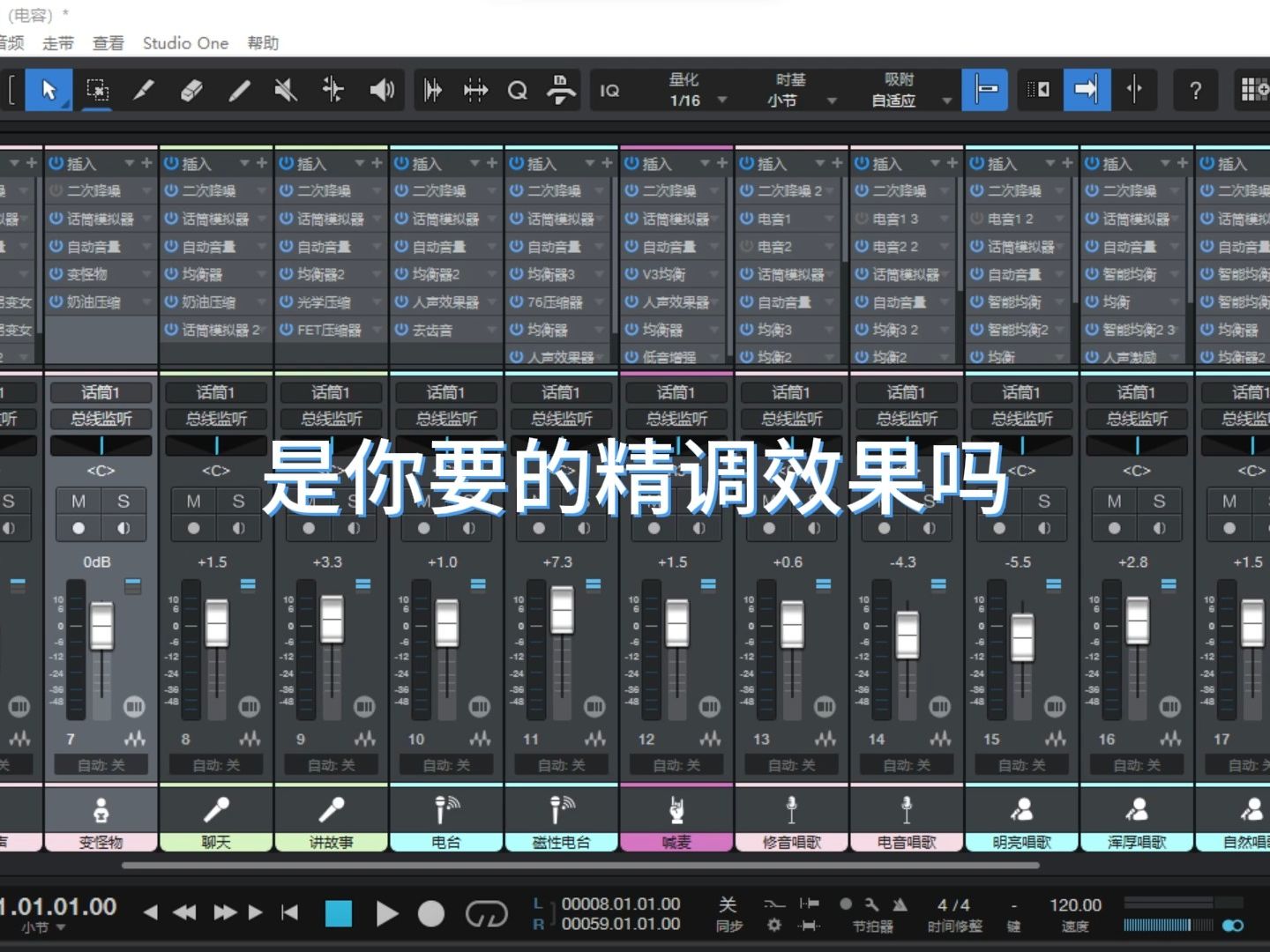
Task: Activate the Listen speaker tool
Action: [382, 90]
